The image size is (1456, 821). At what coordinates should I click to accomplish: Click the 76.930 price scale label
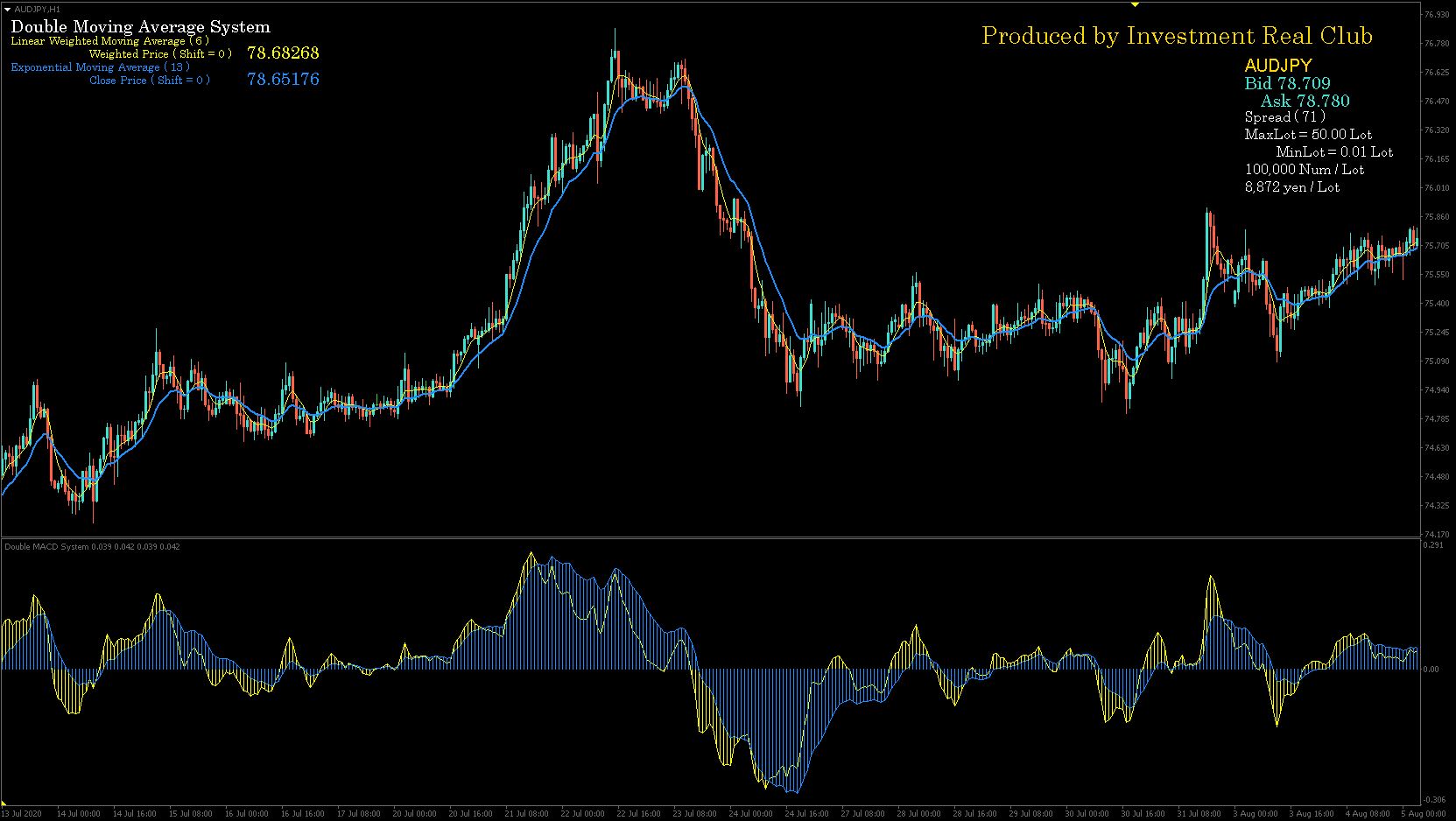click(x=1436, y=15)
